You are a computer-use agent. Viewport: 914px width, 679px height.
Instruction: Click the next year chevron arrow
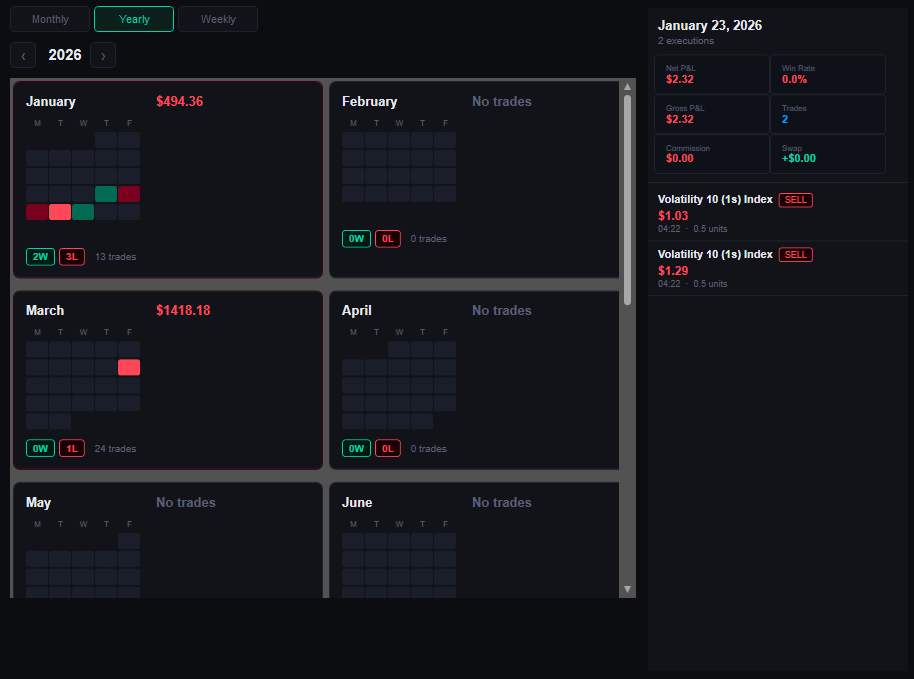pyautogui.click(x=102, y=55)
